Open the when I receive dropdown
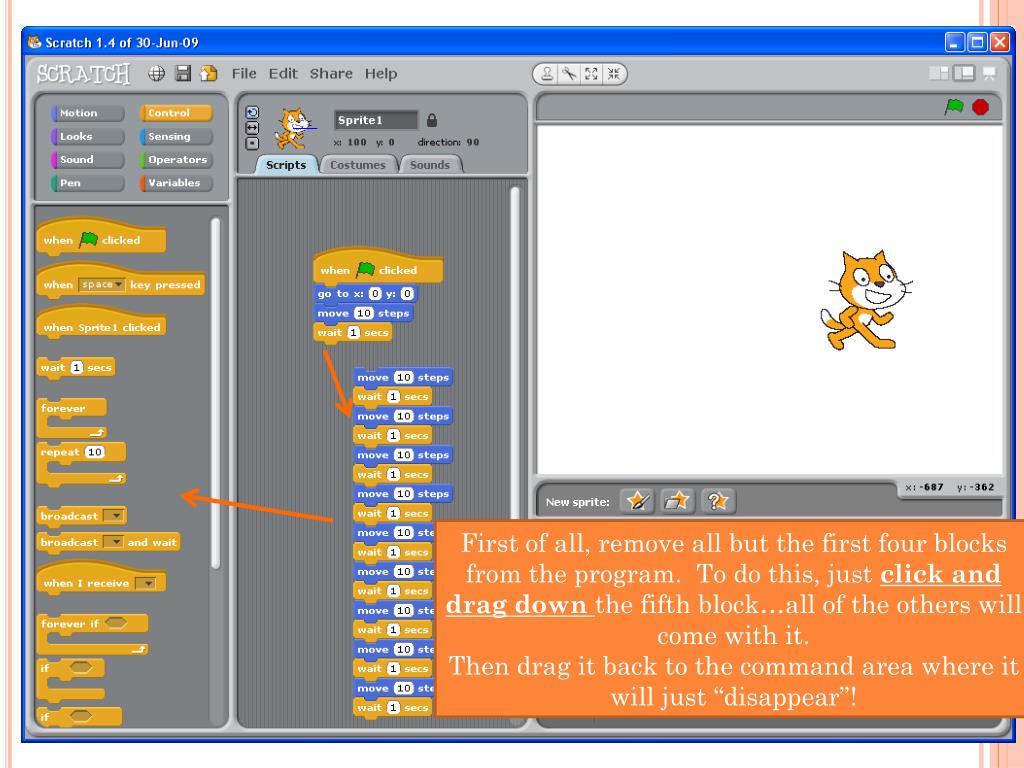 (146, 583)
